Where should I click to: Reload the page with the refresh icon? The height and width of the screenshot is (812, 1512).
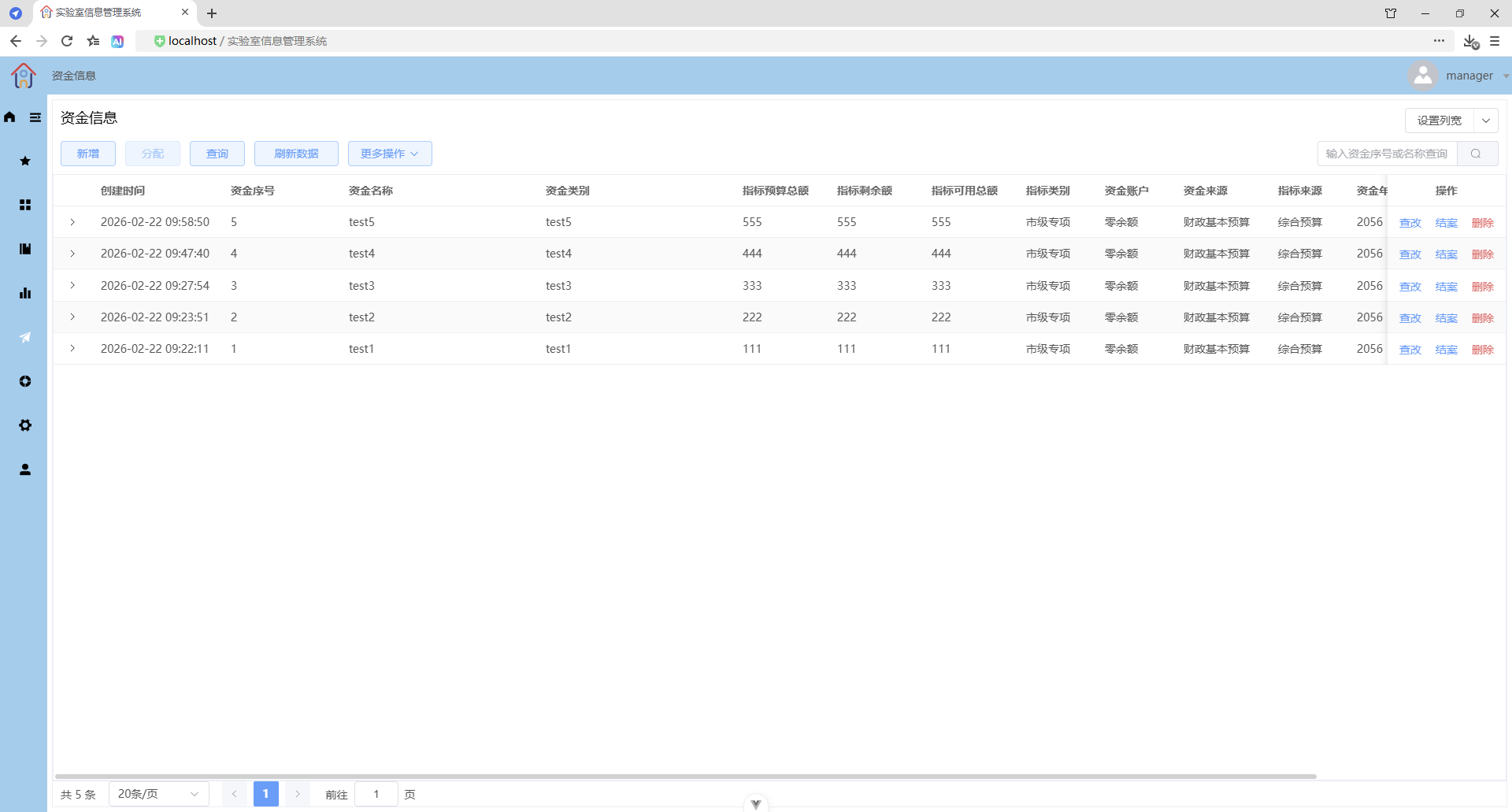pyautogui.click(x=67, y=41)
